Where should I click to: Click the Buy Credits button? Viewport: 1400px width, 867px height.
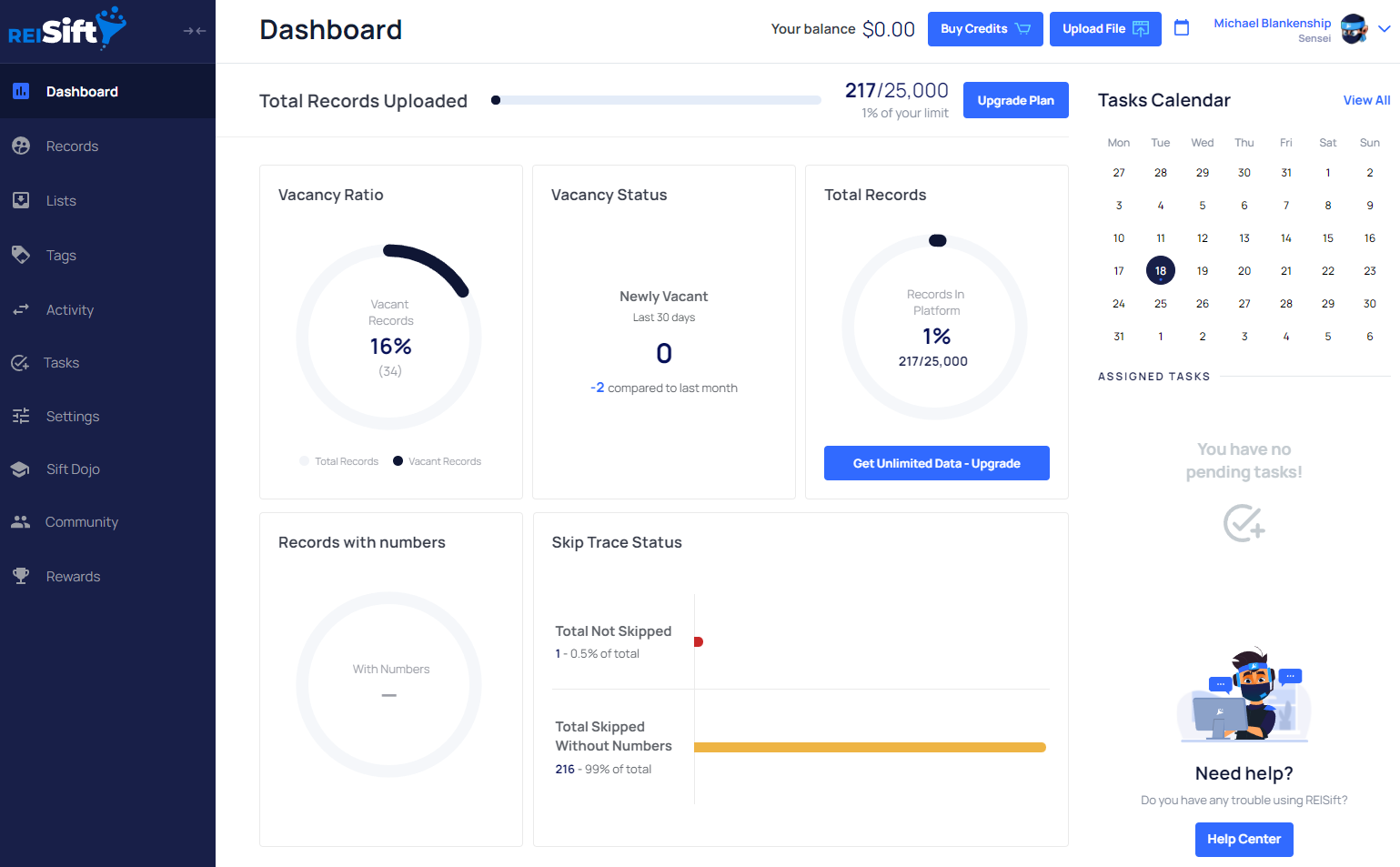[x=984, y=29]
